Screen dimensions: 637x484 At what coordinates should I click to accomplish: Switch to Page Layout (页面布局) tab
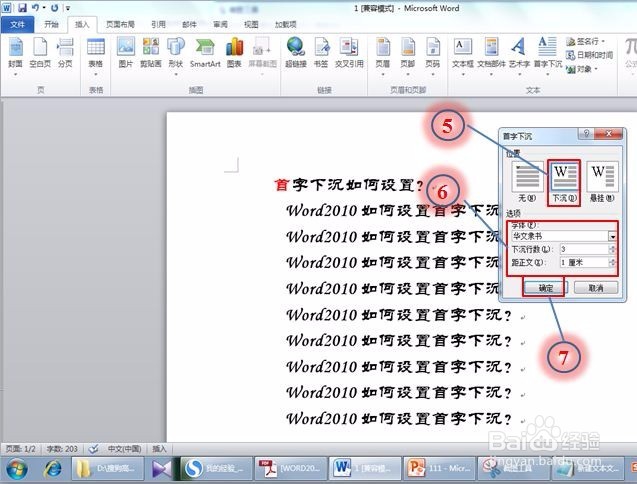[120, 24]
